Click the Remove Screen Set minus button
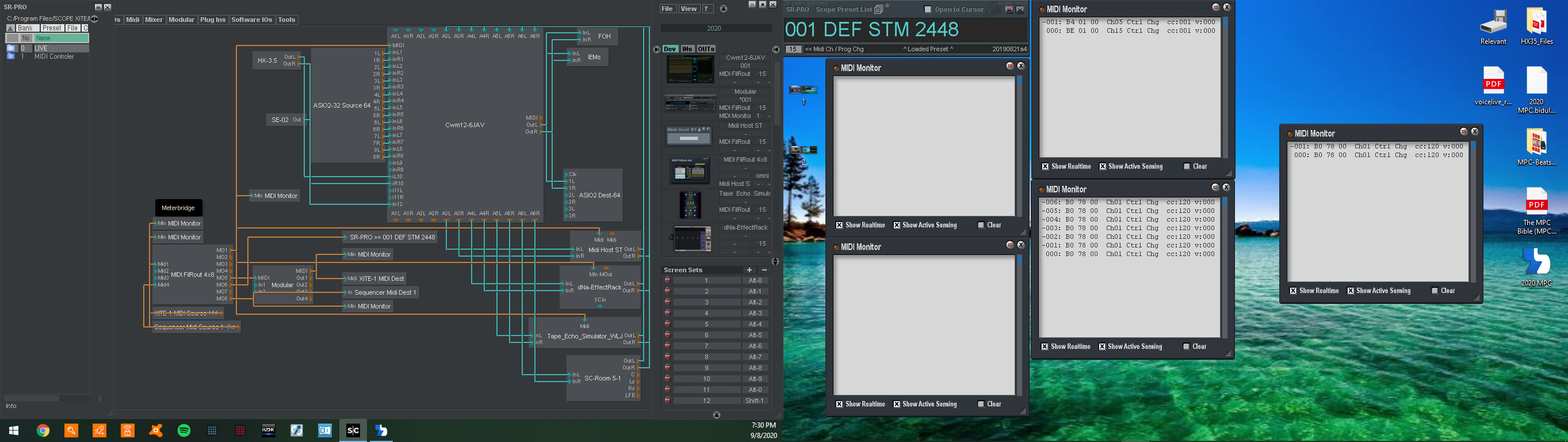 pyautogui.click(x=764, y=270)
